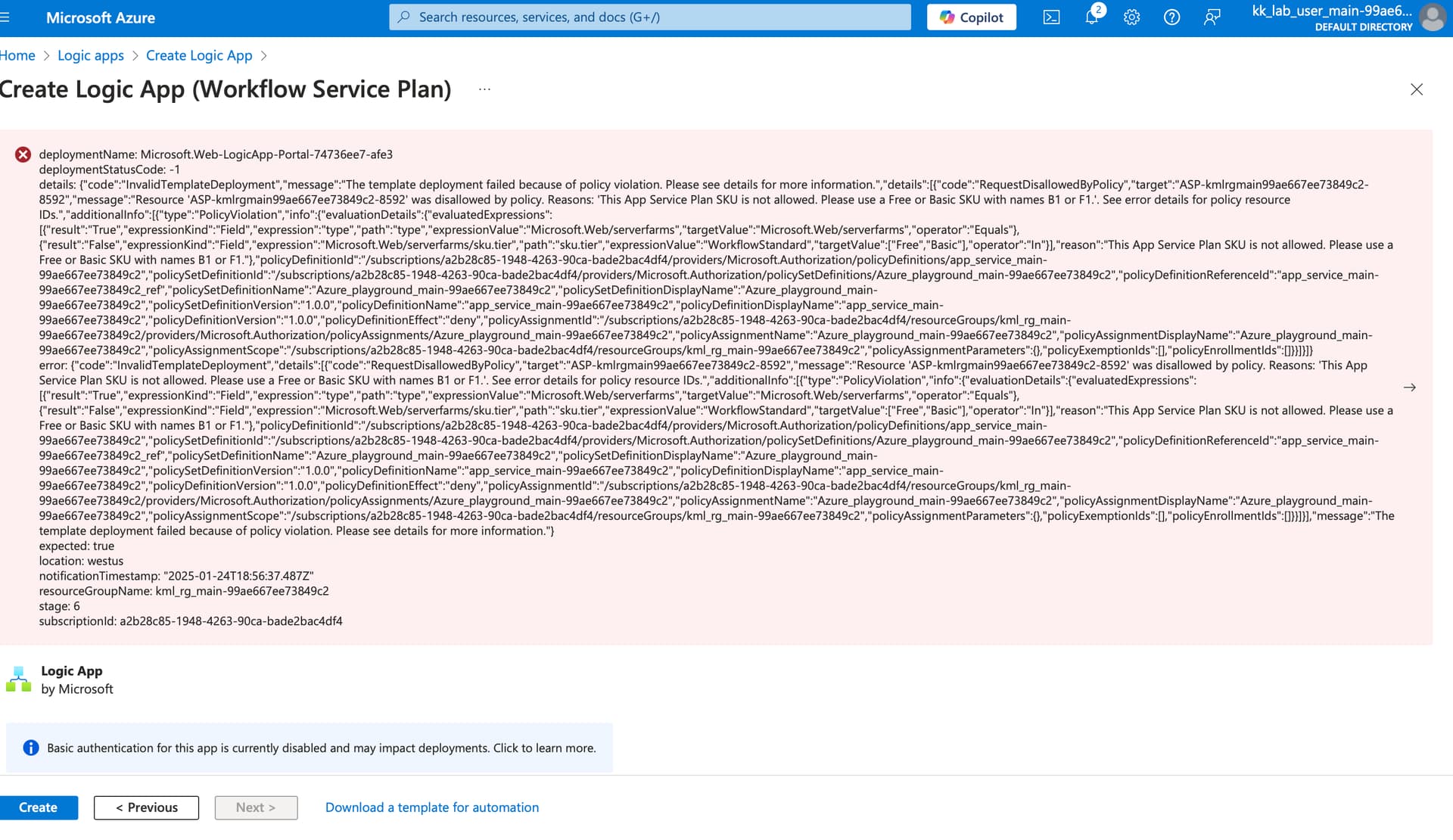Click Create Logic App breadcrumb
The image size is (1453, 840).
(x=199, y=55)
